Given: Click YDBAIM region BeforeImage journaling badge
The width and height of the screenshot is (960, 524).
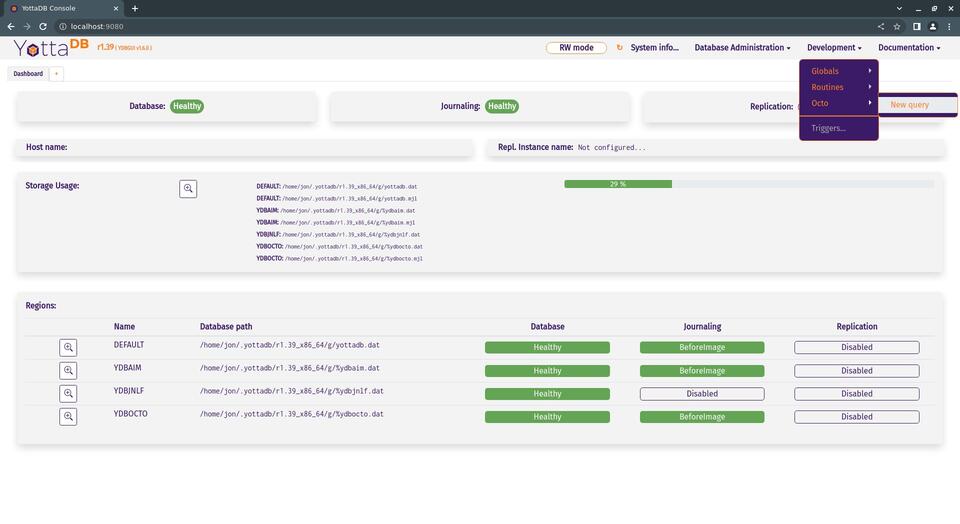Looking at the screenshot, I should [702, 370].
